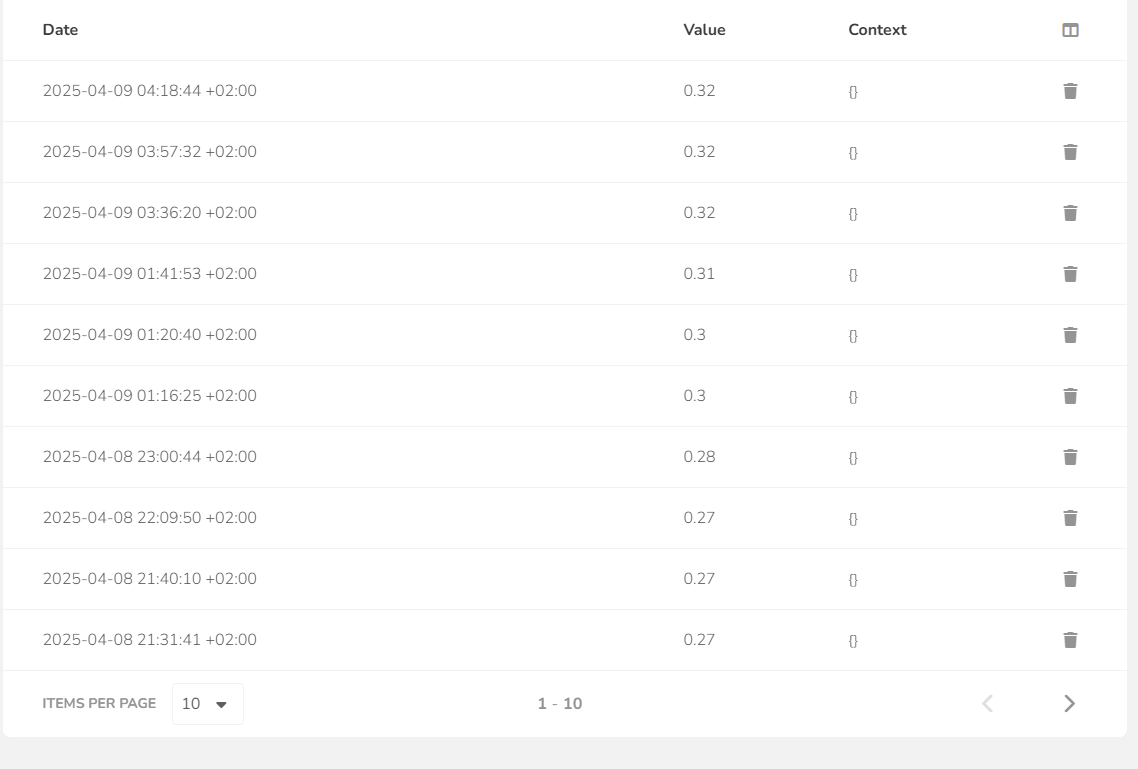Delete the 01:20:40 entry with trash icon
The height and width of the screenshot is (769, 1138).
pos(1070,334)
